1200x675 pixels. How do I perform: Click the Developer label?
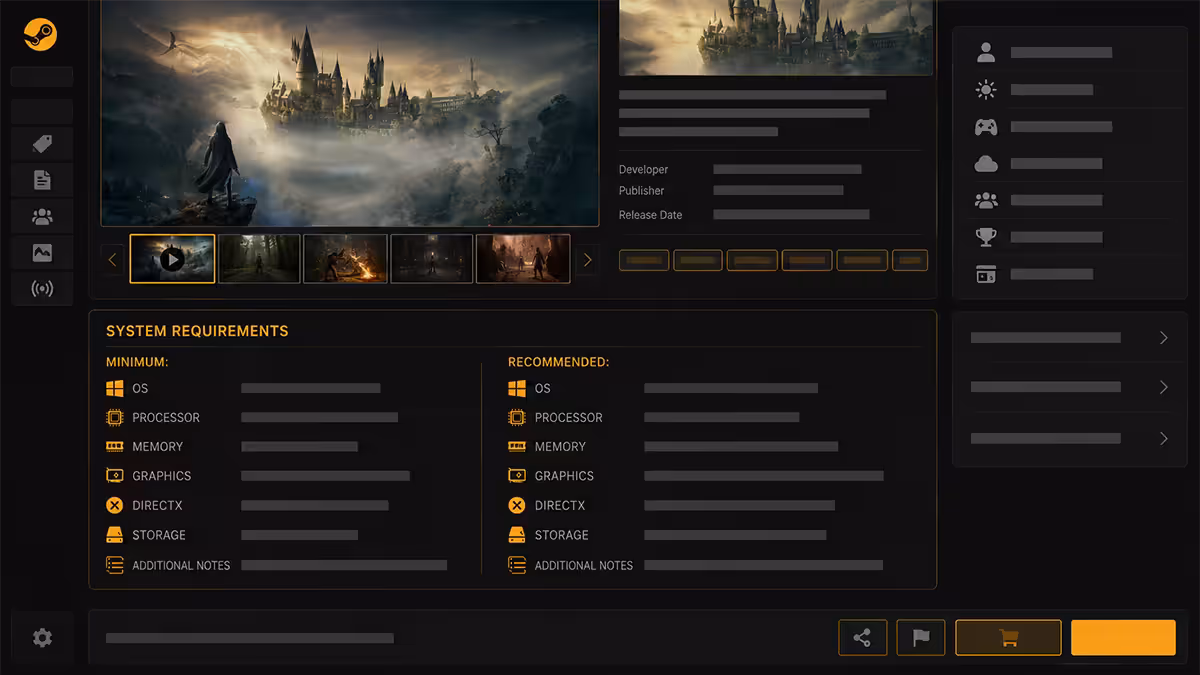(x=643, y=170)
